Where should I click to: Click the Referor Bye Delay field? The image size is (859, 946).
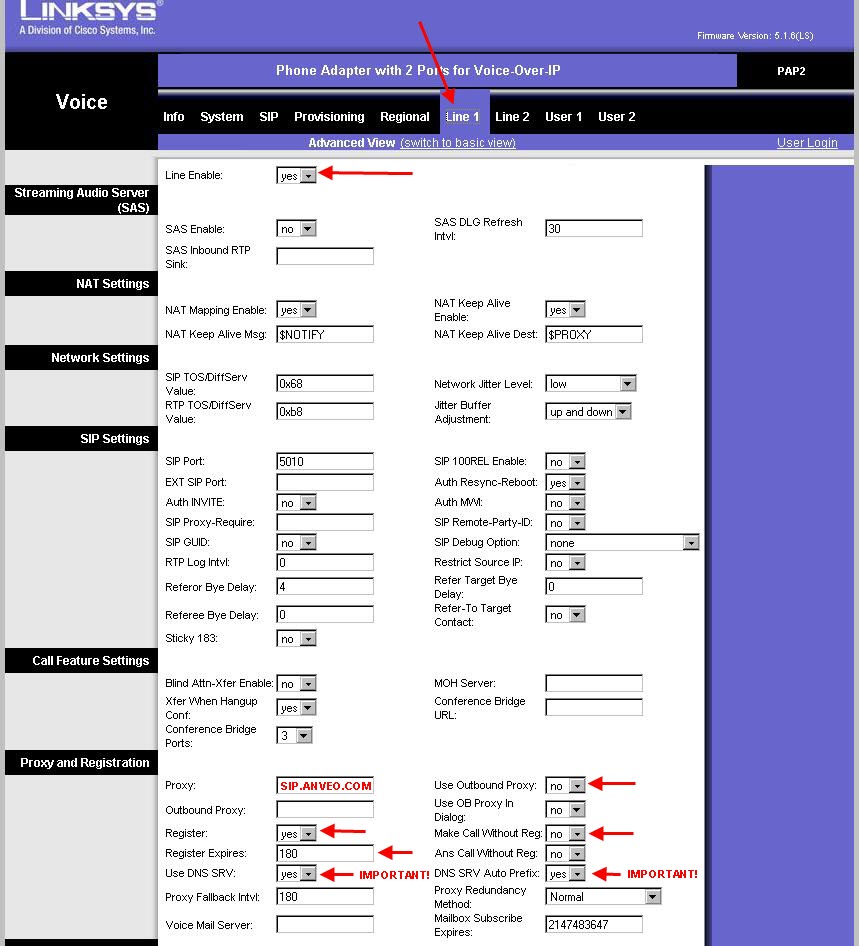(x=325, y=586)
